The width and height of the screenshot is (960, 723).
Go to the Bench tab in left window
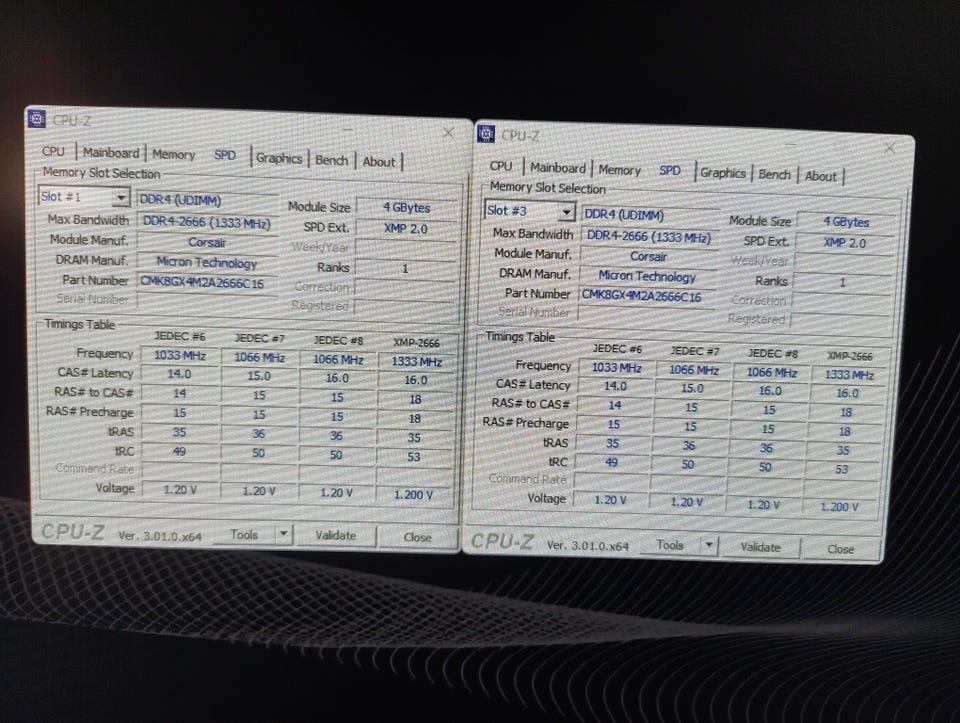[x=331, y=160]
